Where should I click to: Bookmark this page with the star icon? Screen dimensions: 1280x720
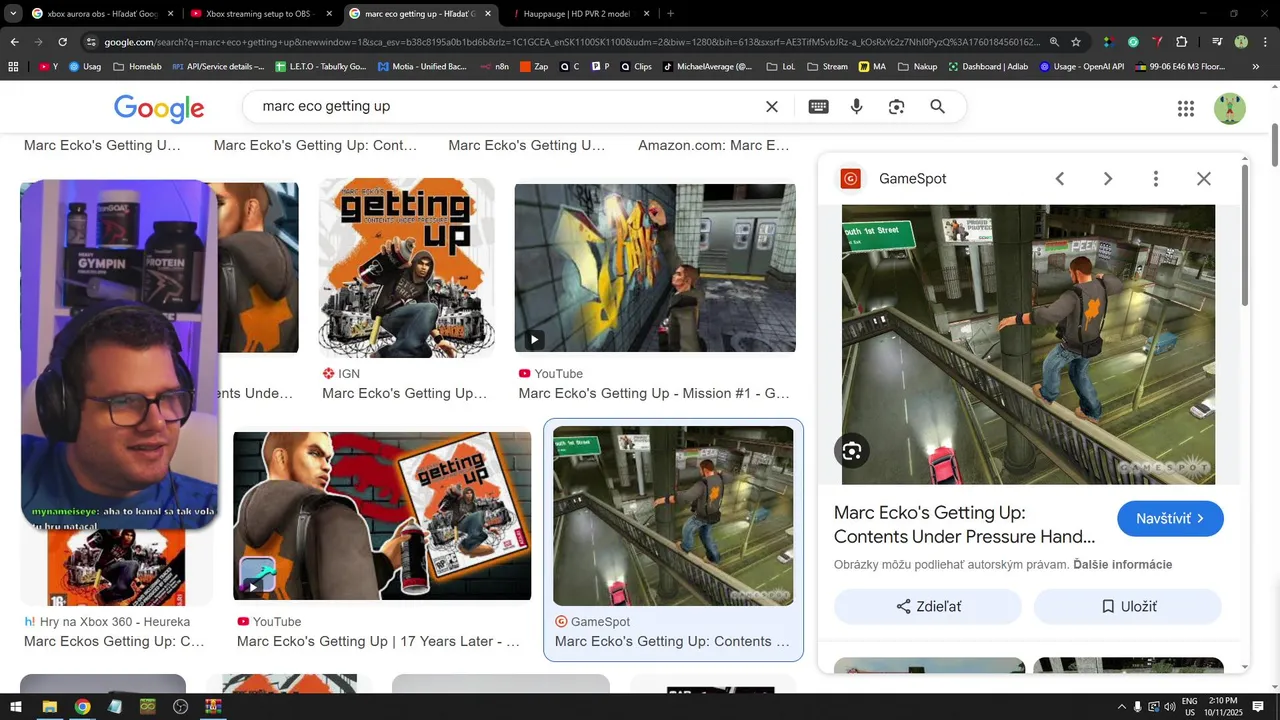click(1076, 42)
